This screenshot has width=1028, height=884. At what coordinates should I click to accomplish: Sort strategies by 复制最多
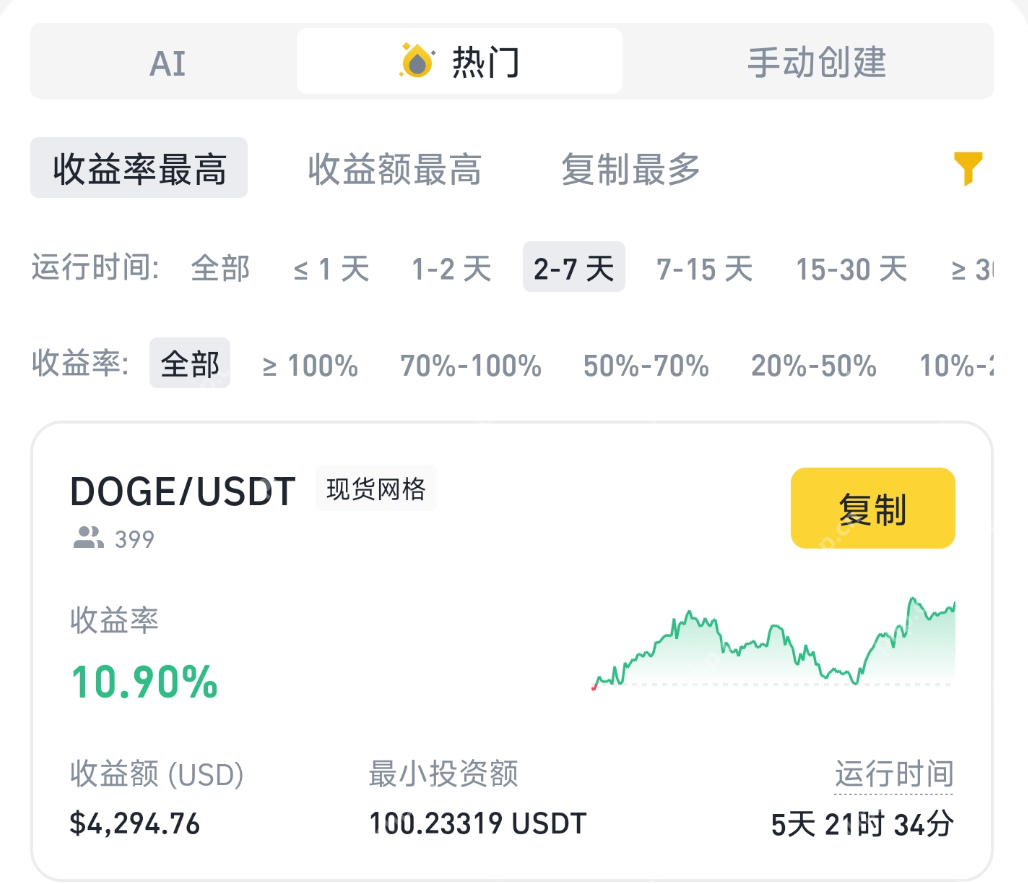tap(629, 169)
